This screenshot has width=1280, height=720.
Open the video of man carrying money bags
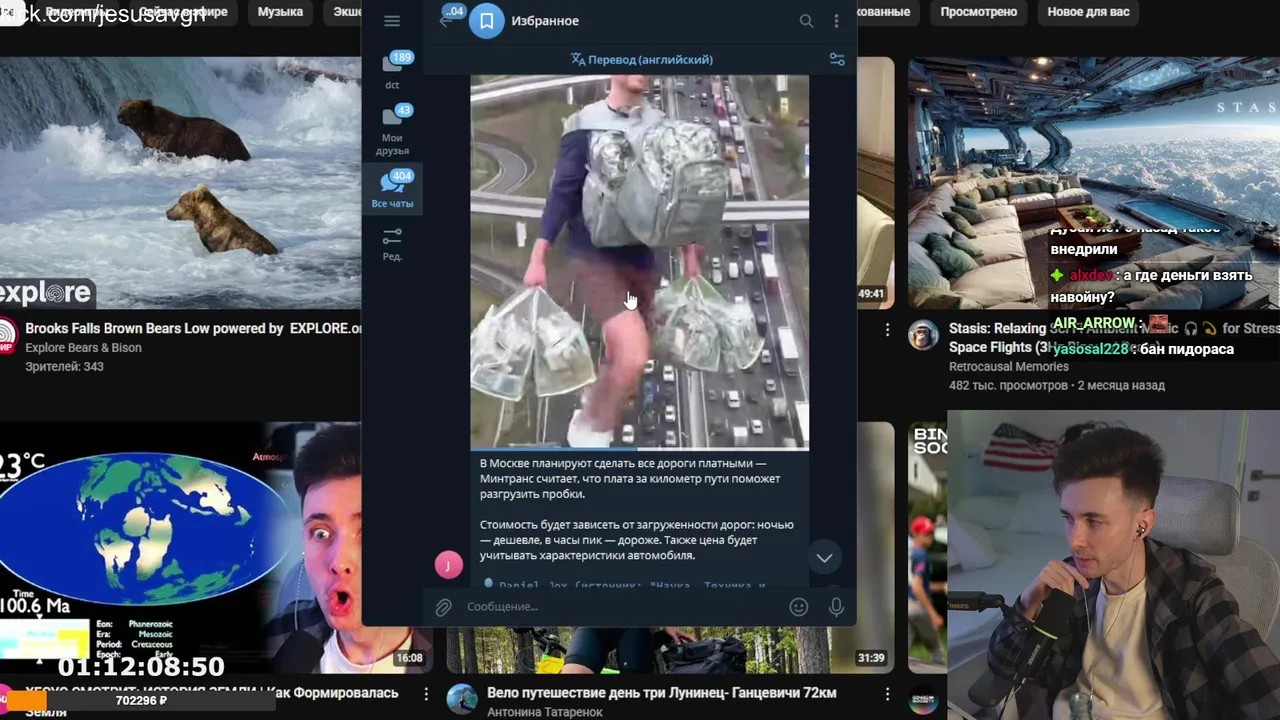point(640,261)
